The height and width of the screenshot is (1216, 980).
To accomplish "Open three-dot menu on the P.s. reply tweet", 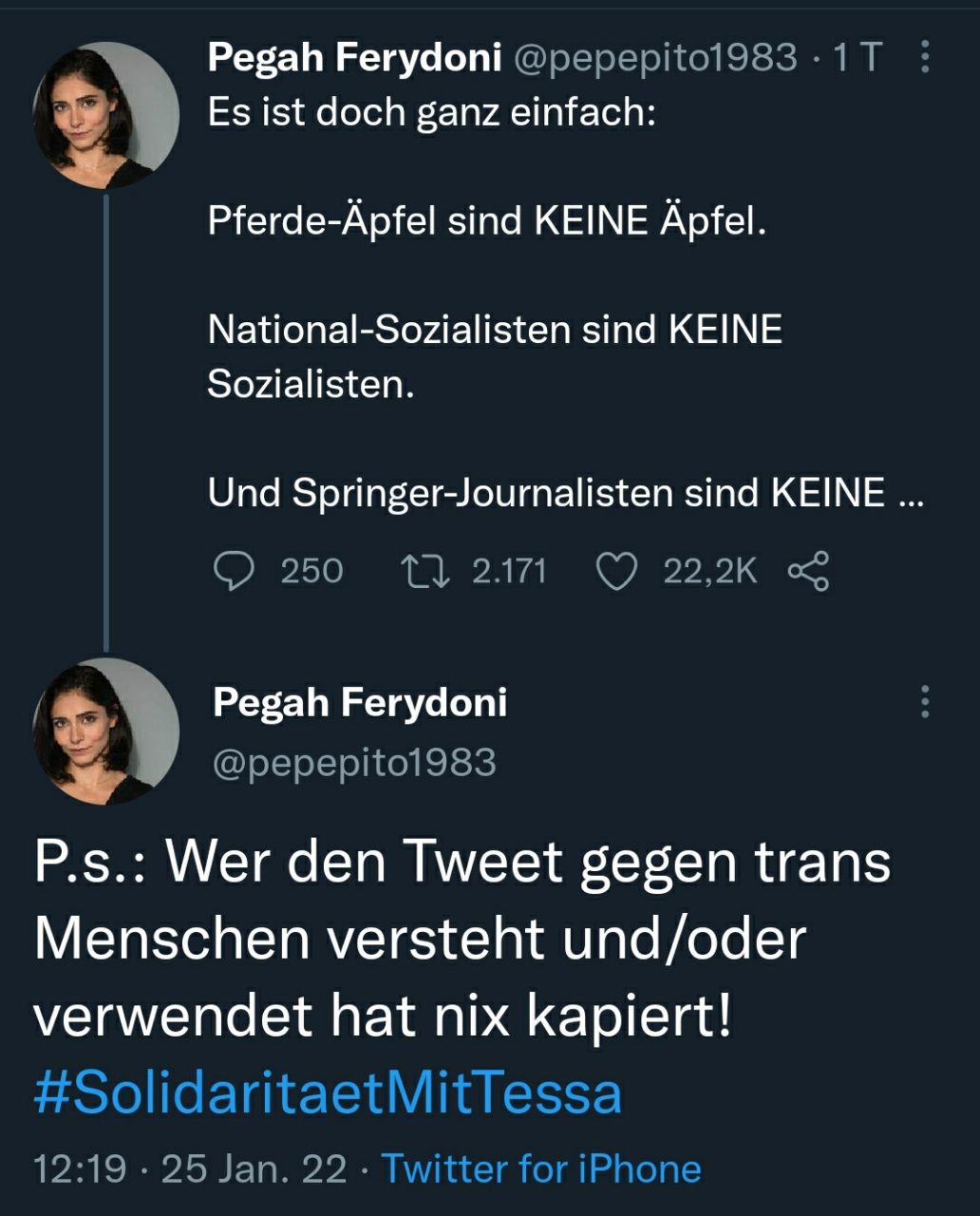I will pos(925,702).
